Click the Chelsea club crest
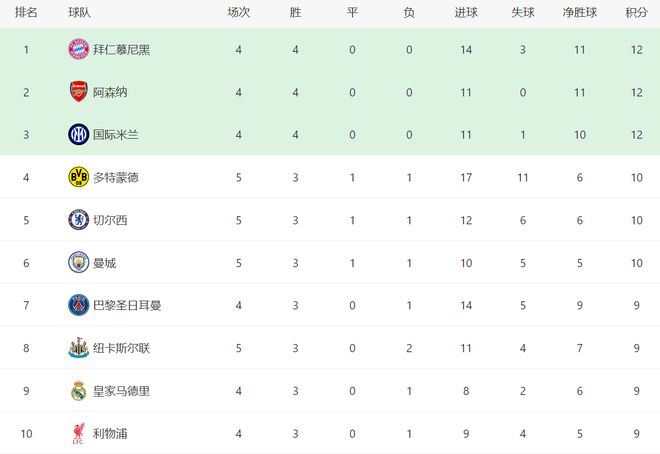The width and height of the screenshot is (660, 454). (x=78, y=220)
